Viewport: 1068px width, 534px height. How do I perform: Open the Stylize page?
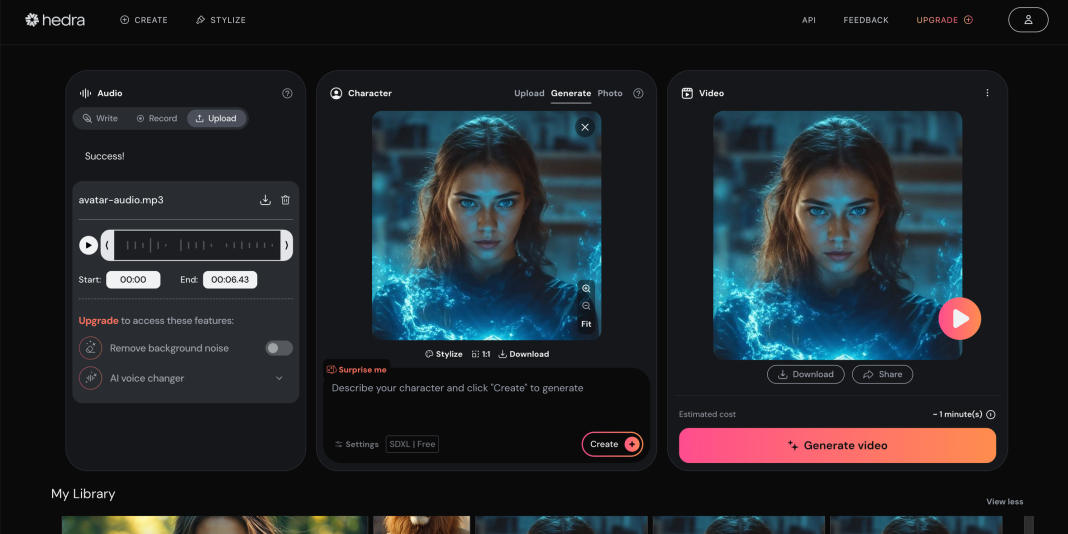[221, 20]
